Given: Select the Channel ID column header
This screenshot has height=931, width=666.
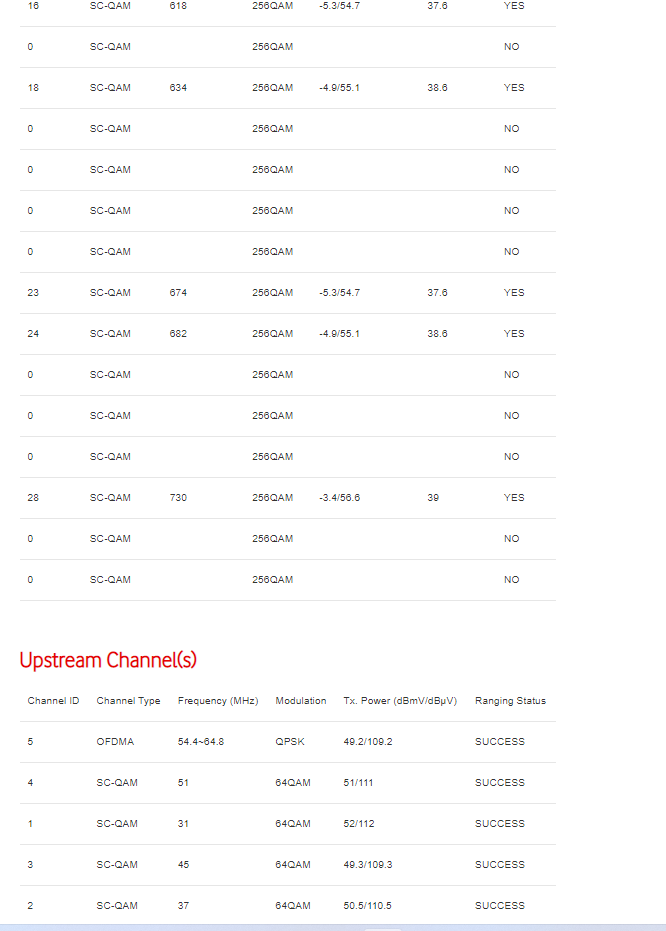Looking at the screenshot, I should tap(53, 701).
